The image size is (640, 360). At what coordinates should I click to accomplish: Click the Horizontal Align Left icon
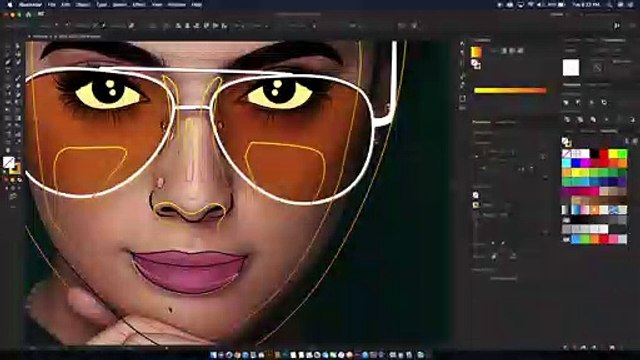click(x=178, y=26)
